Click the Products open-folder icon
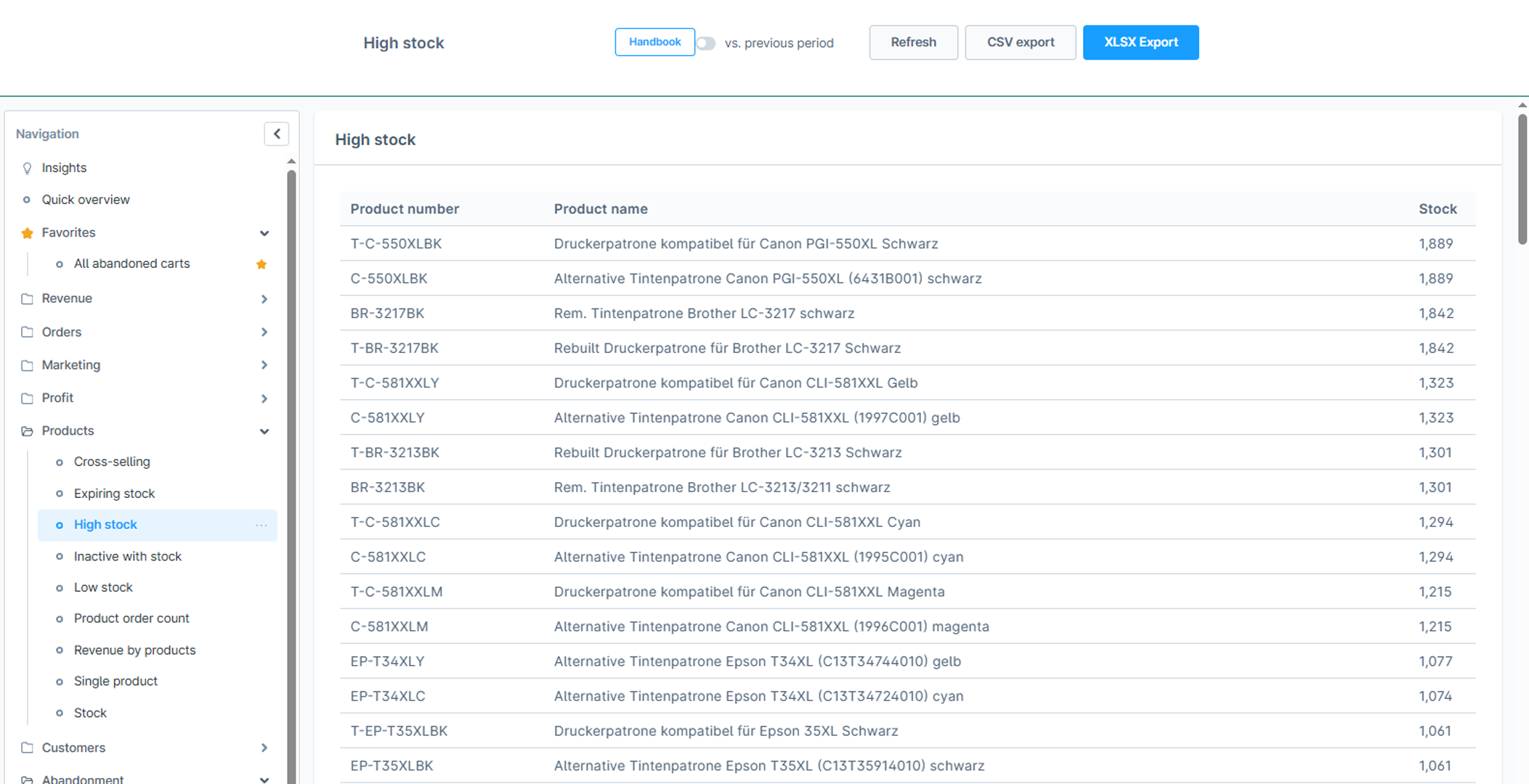 pyautogui.click(x=27, y=431)
